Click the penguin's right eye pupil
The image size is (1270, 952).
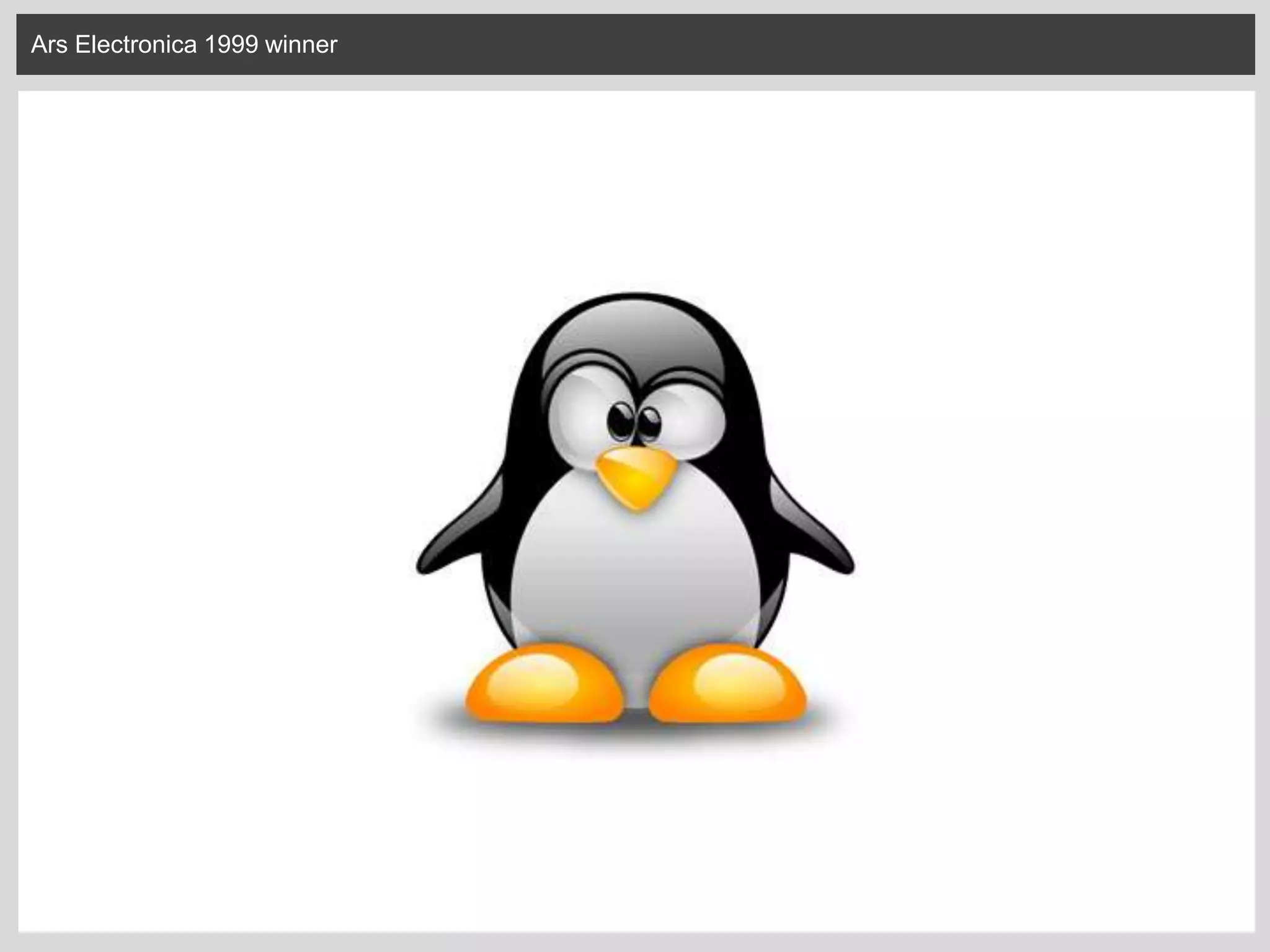point(650,423)
